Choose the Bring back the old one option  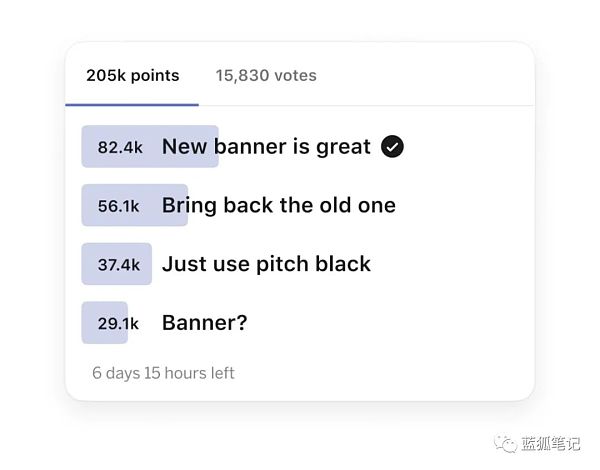[x=278, y=205]
